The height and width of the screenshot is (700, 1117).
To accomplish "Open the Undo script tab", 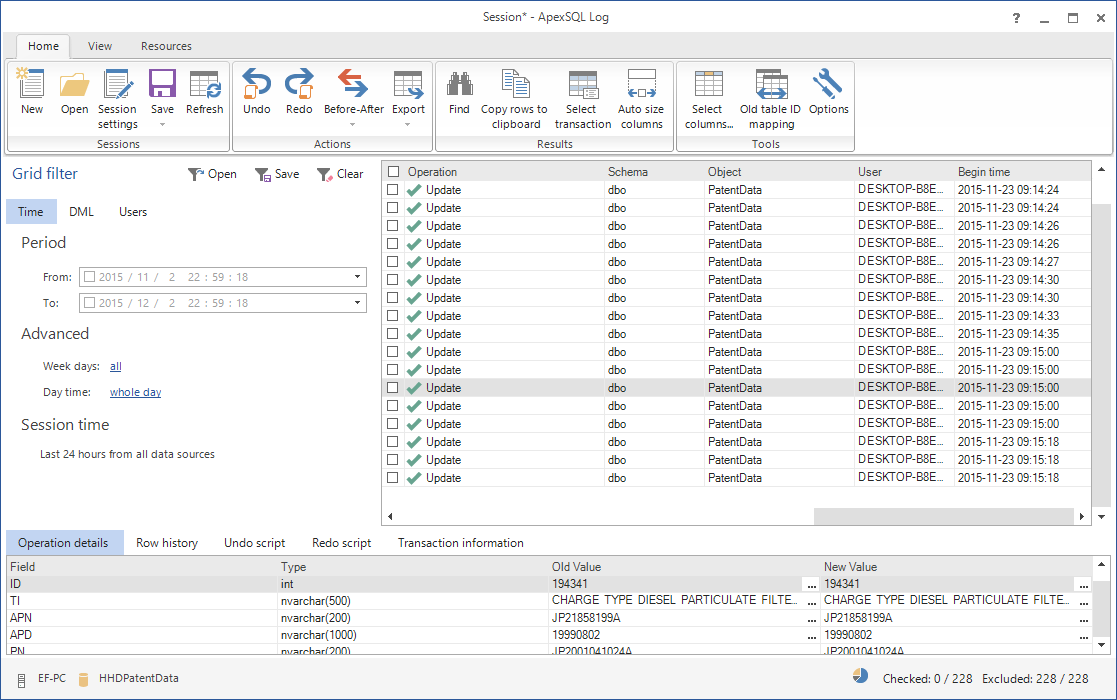I will pyautogui.click(x=254, y=543).
